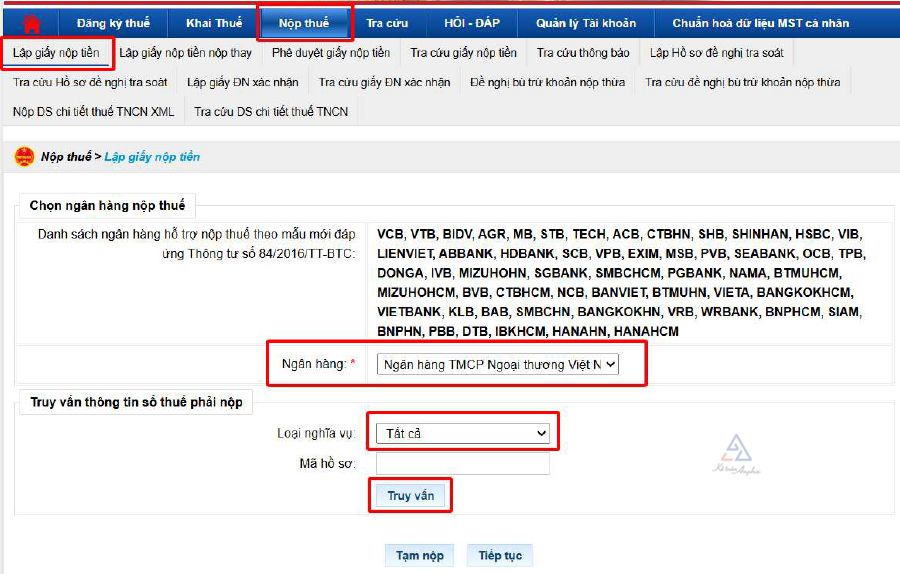Open Tra cứu đề nghị bù trừ khoản nộp thừa

743,82
